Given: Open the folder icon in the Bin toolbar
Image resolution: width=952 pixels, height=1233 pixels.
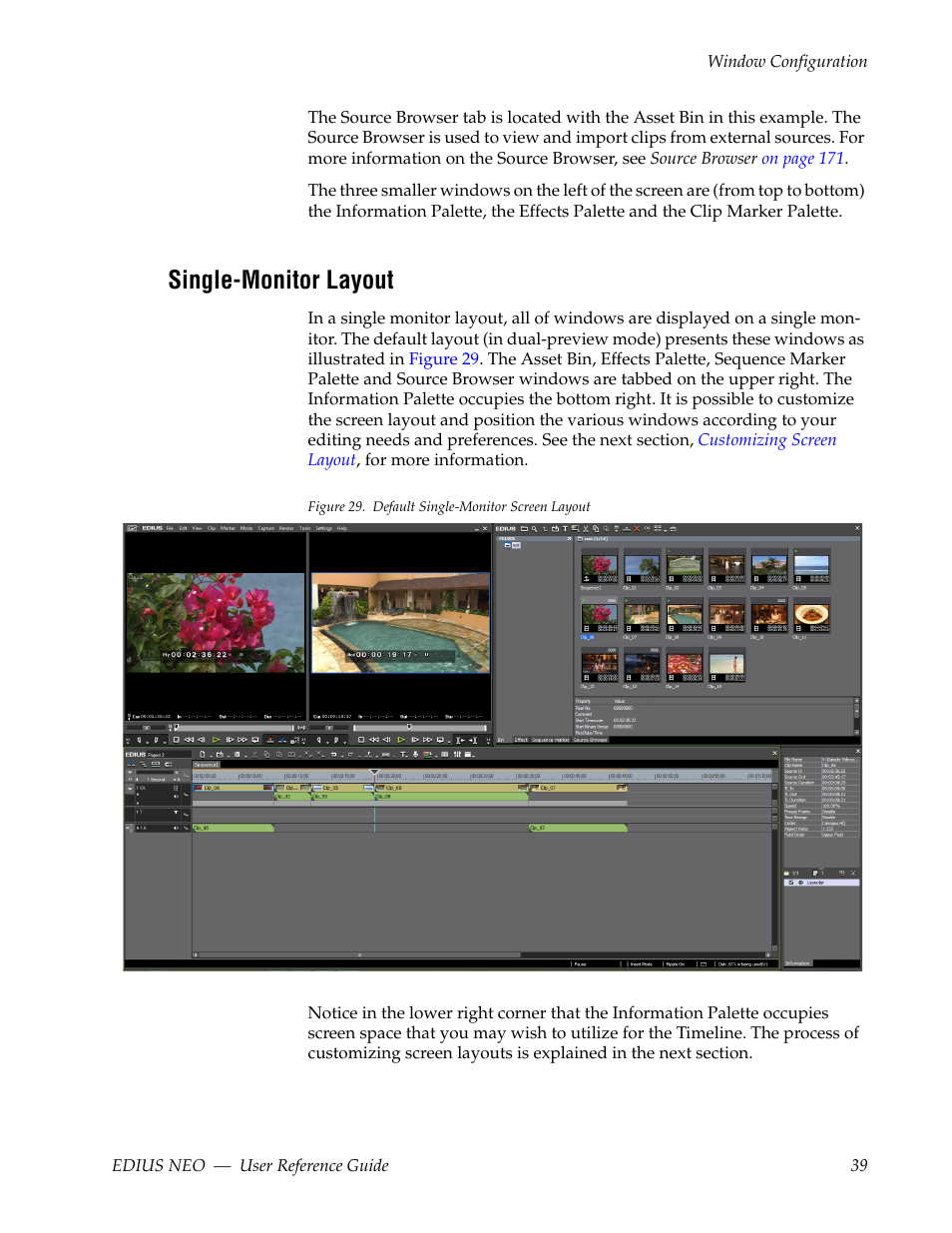Looking at the screenshot, I should (x=524, y=528).
